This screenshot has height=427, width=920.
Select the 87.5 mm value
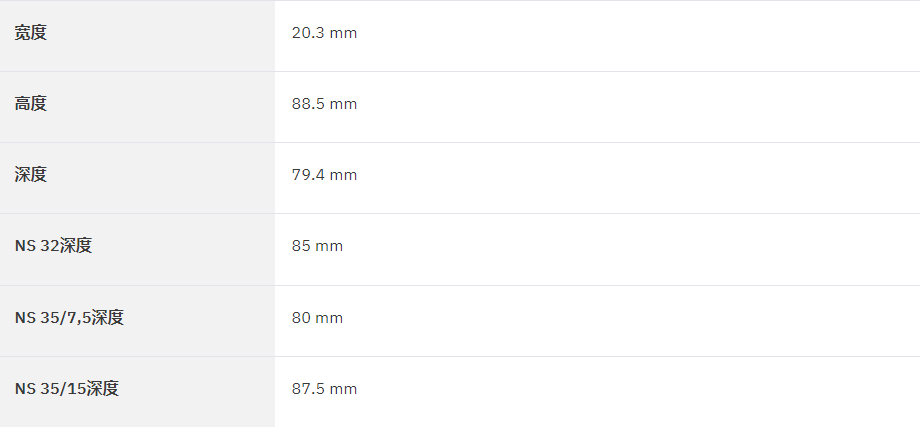click(x=324, y=389)
